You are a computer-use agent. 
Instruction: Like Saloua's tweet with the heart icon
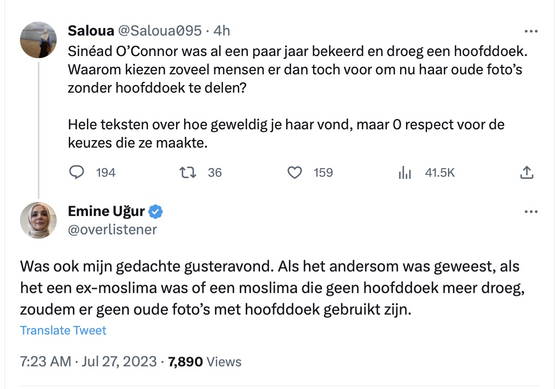click(x=294, y=172)
